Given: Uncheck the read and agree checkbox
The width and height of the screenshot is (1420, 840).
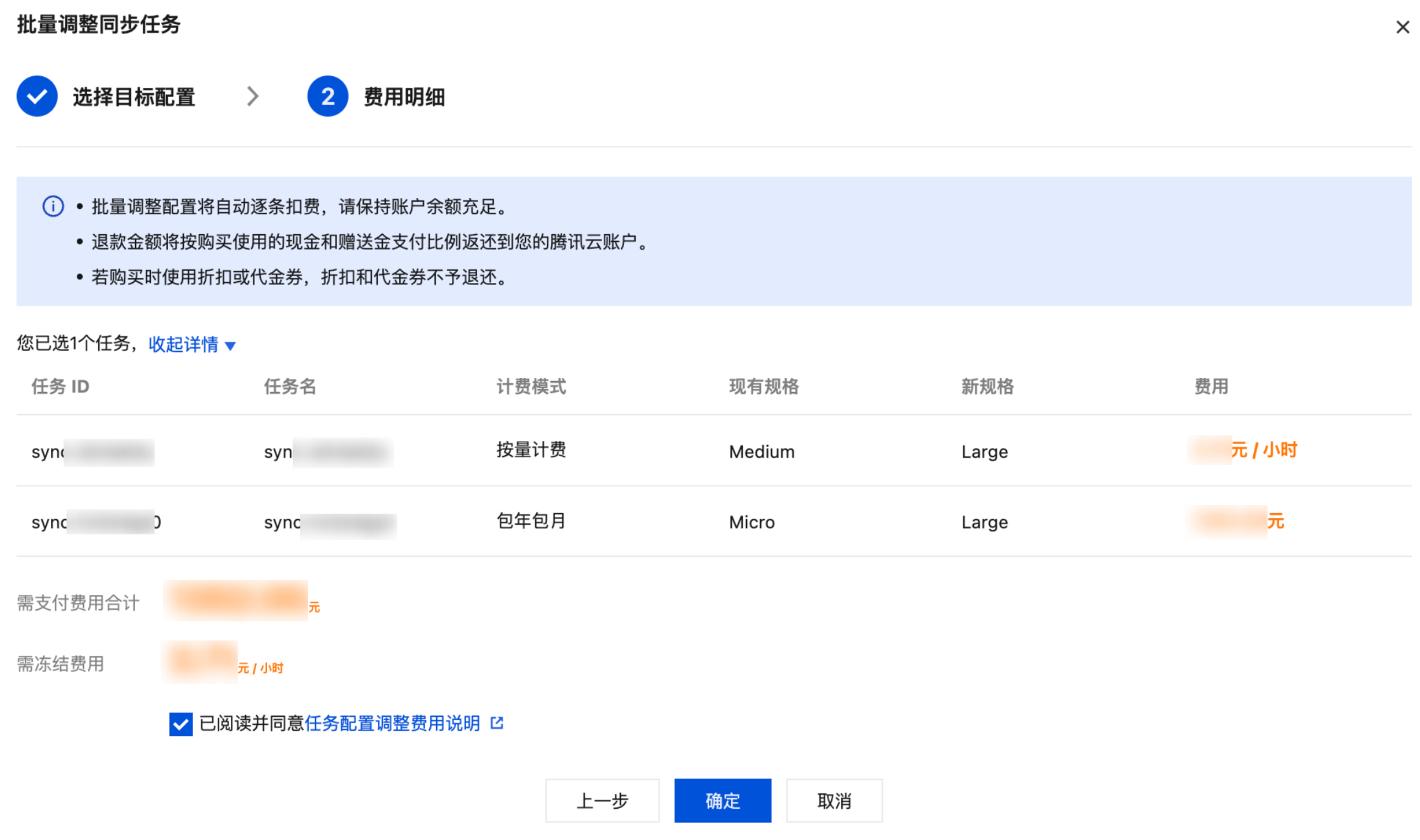Looking at the screenshot, I should pyautogui.click(x=180, y=723).
